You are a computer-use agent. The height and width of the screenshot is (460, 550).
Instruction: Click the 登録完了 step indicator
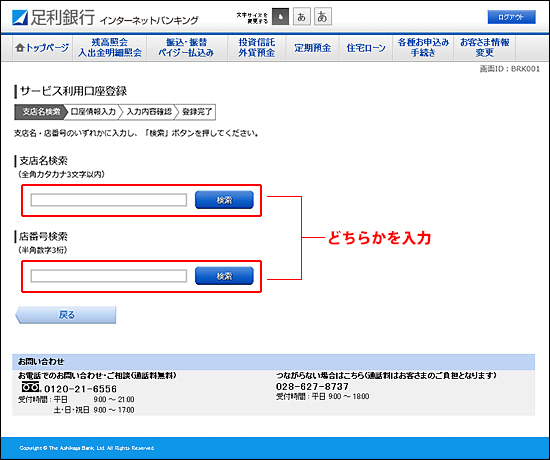tap(197, 112)
